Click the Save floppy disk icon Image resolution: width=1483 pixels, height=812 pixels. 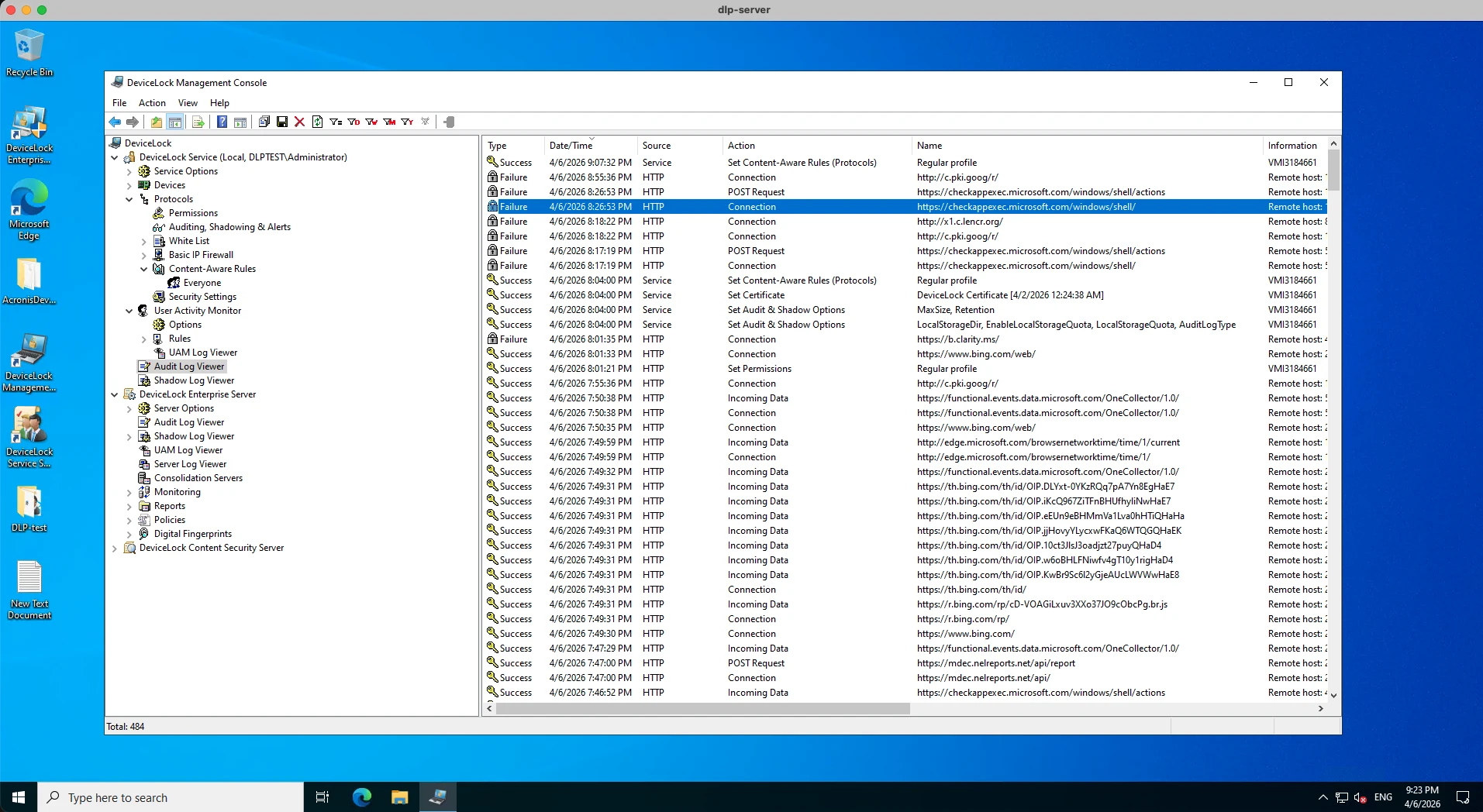[x=282, y=122]
